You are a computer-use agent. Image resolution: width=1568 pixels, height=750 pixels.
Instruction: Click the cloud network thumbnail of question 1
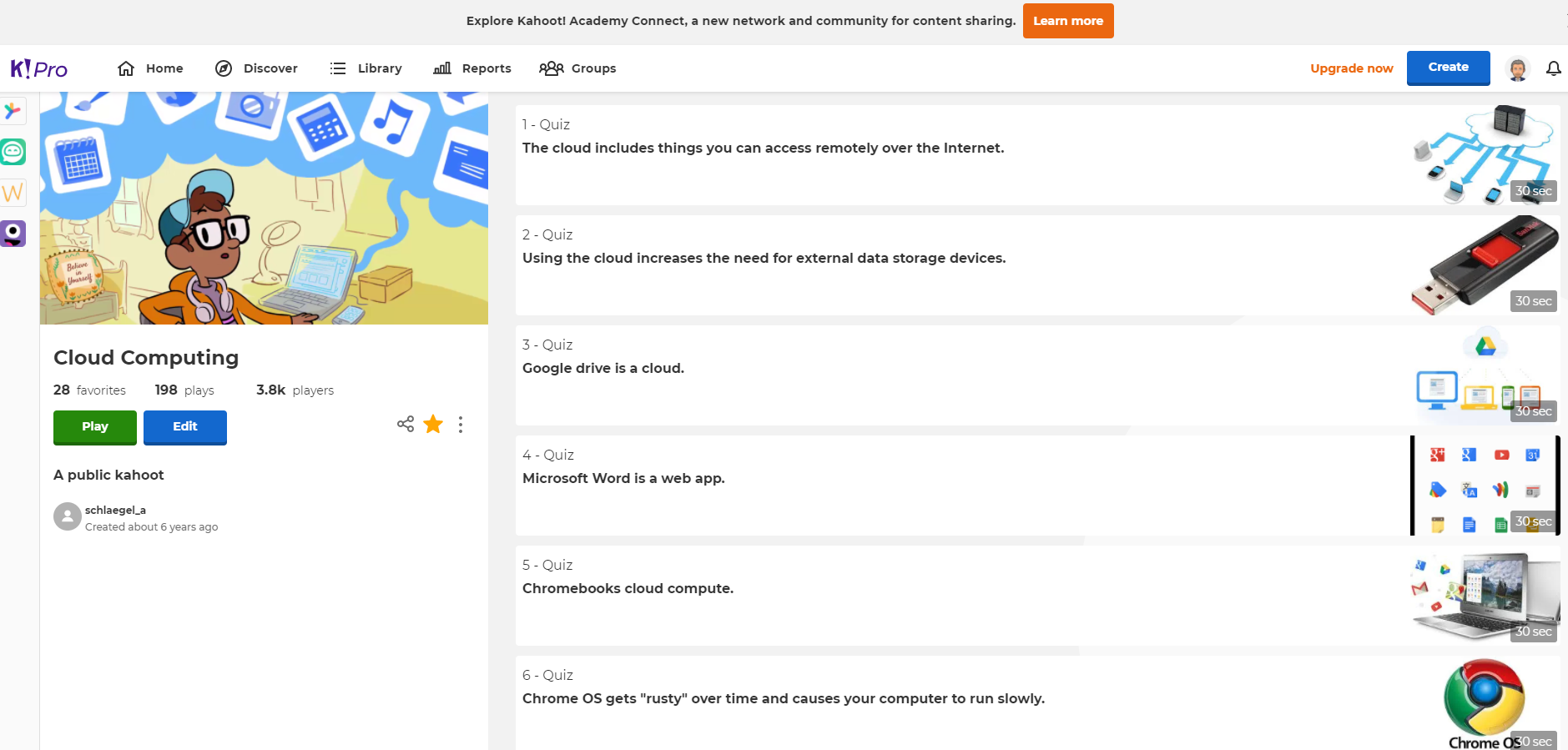(x=1485, y=155)
